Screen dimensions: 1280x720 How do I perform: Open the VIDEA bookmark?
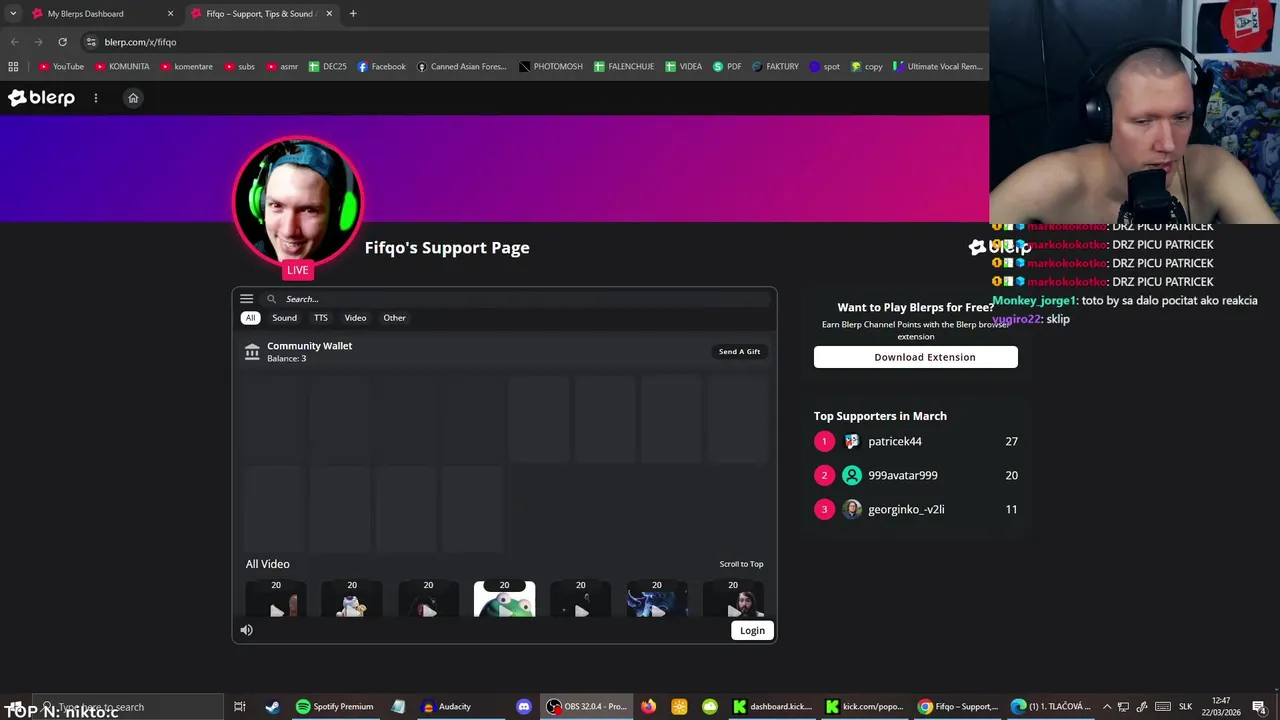tap(684, 67)
